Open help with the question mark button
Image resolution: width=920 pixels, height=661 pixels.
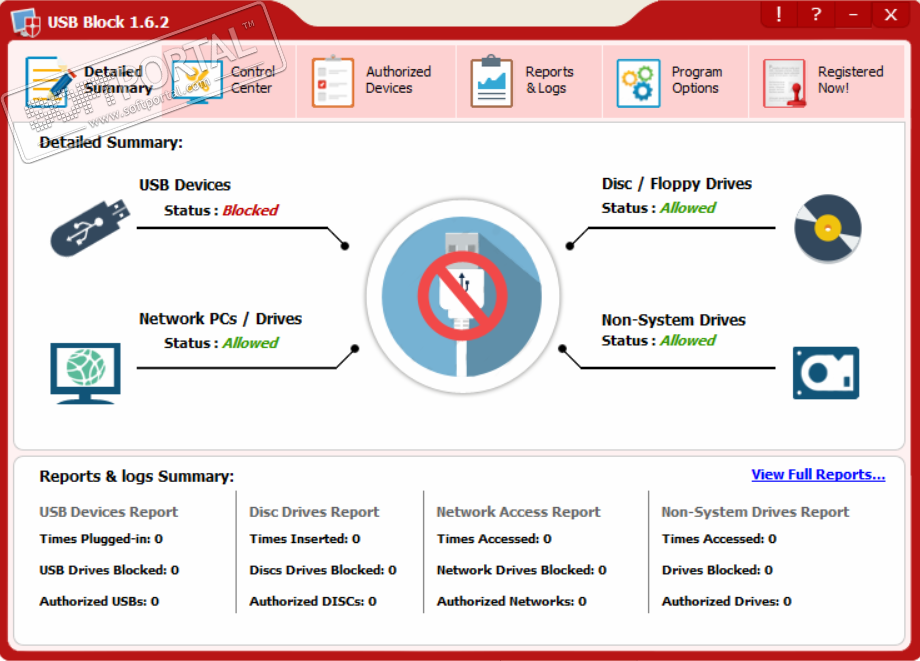pyautogui.click(x=816, y=15)
